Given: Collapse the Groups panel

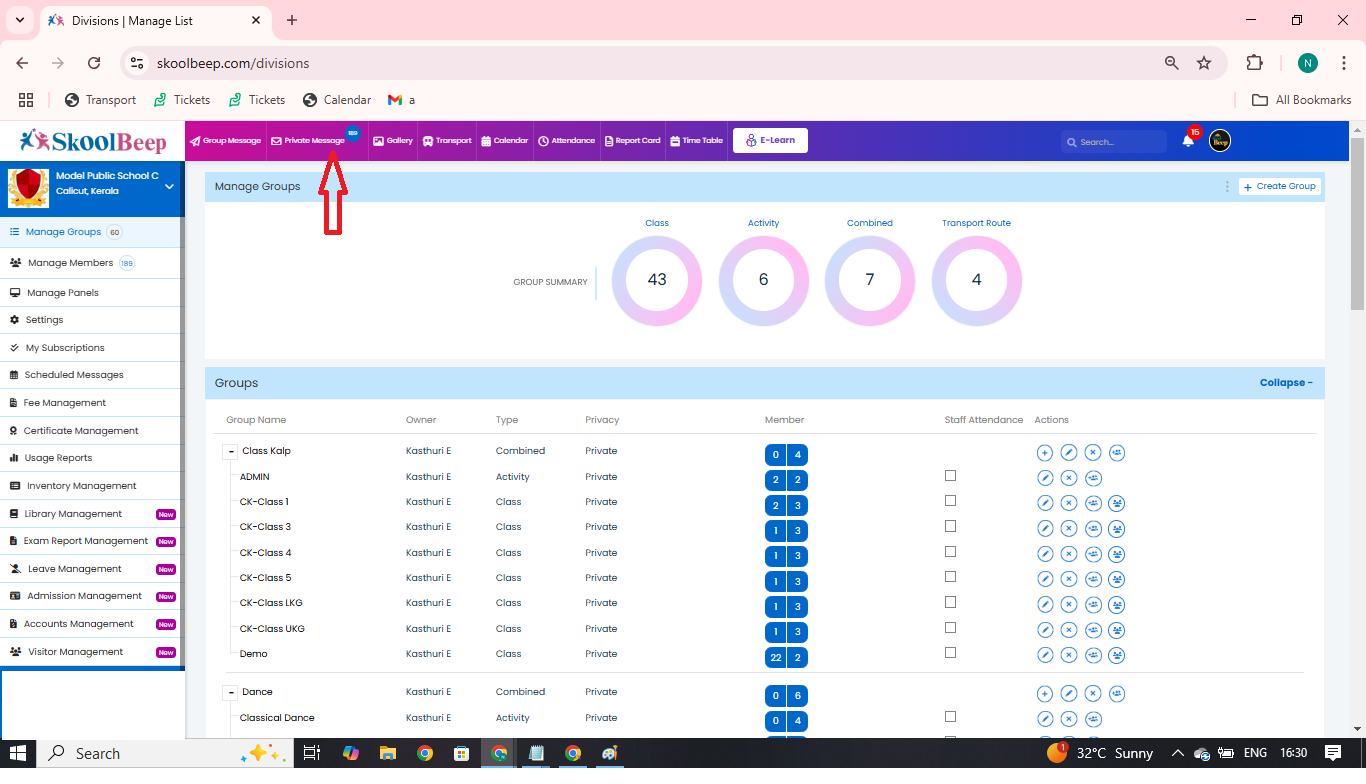Looking at the screenshot, I should click(x=1286, y=383).
